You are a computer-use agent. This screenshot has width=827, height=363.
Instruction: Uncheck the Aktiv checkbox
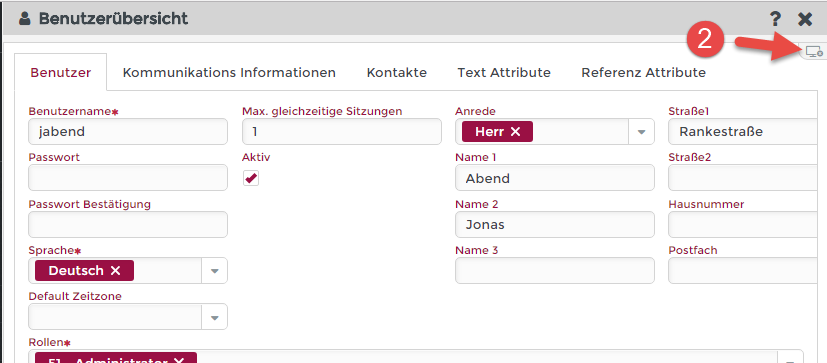[251, 178]
